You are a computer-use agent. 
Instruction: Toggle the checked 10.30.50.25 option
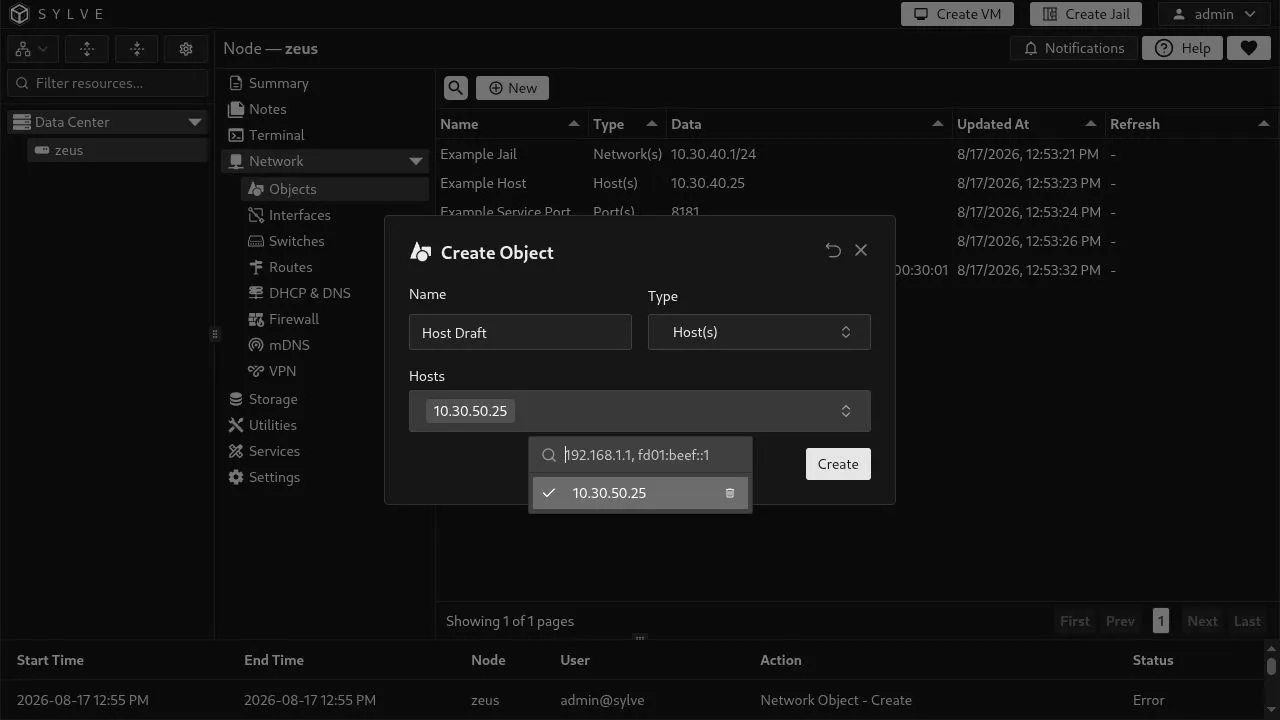(640, 493)
